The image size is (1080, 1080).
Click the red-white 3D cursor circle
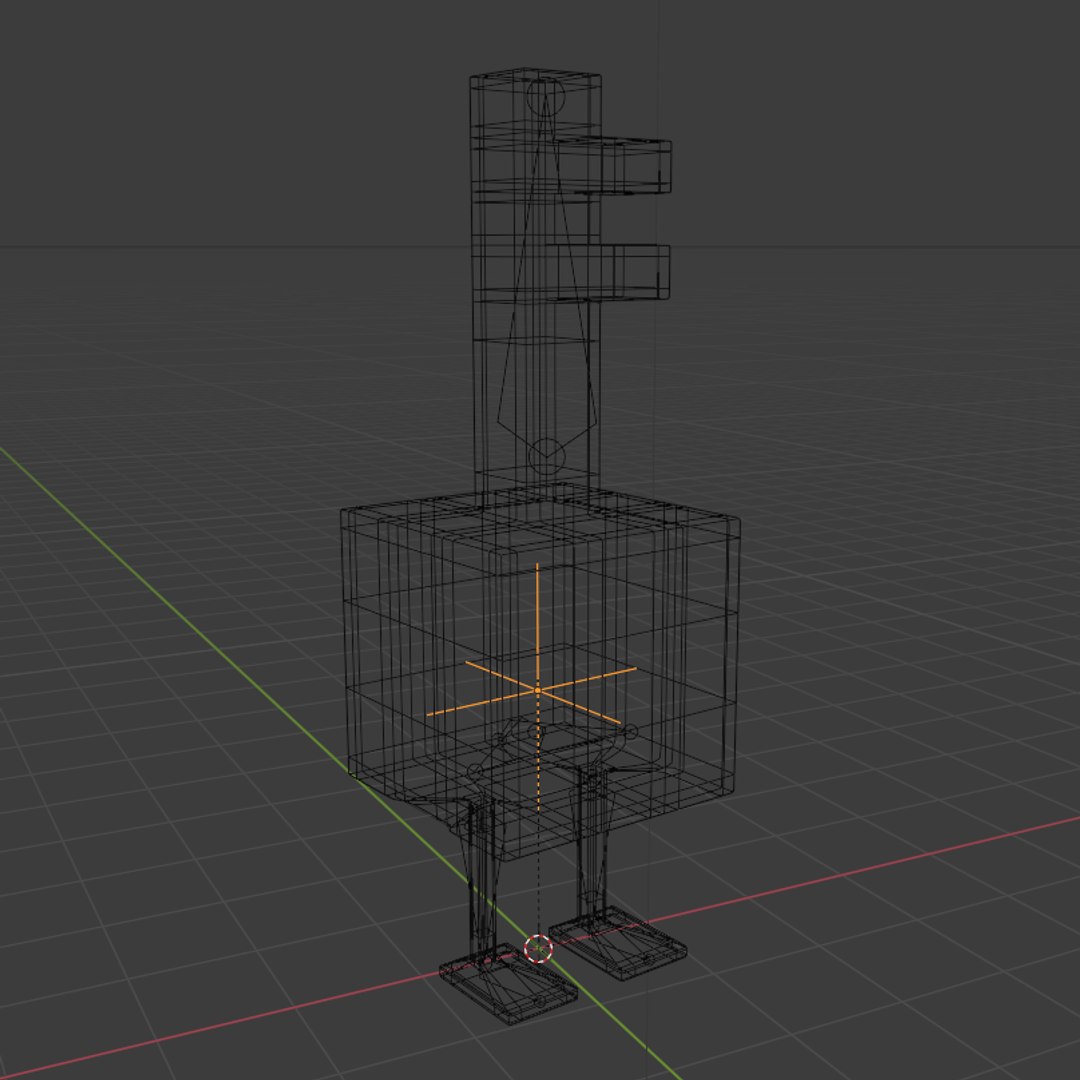538,948
